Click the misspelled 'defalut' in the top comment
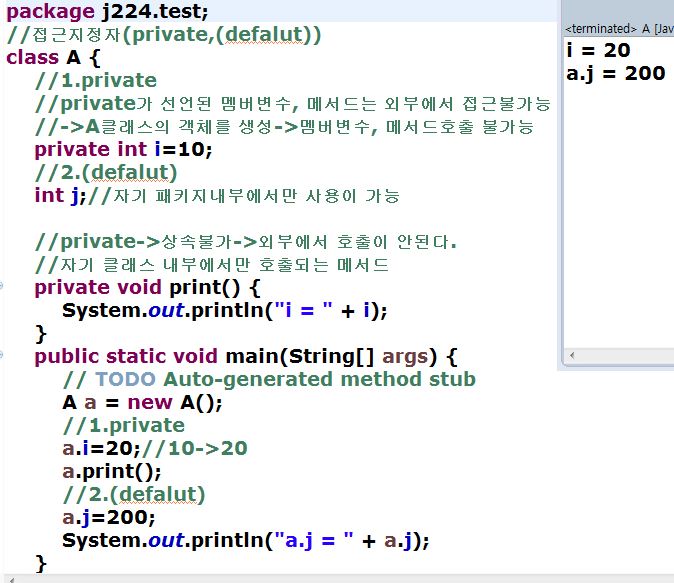The image size is (674, 583). point(266,34)
